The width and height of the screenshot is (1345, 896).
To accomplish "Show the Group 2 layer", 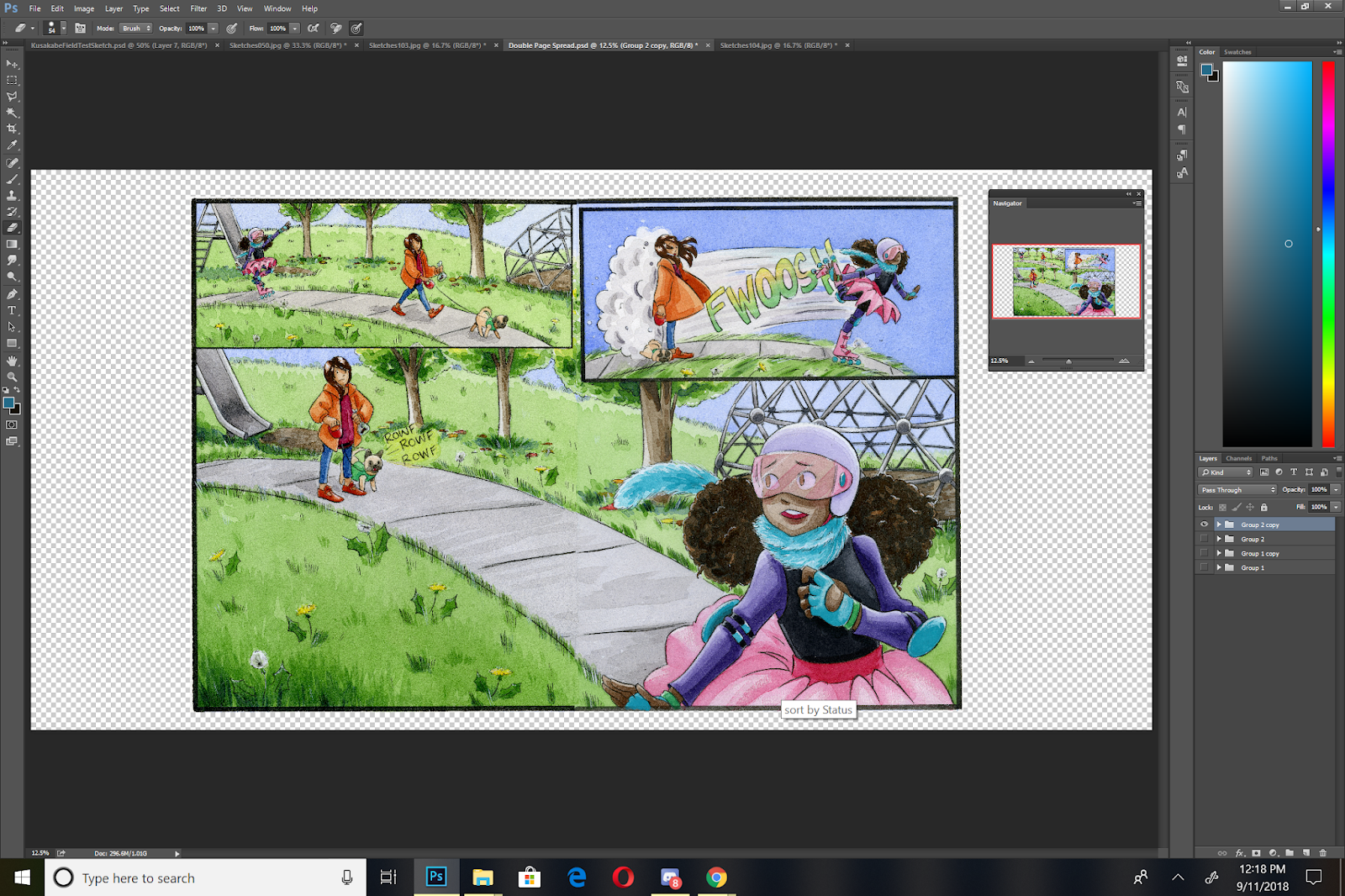I will (1204, 539).
